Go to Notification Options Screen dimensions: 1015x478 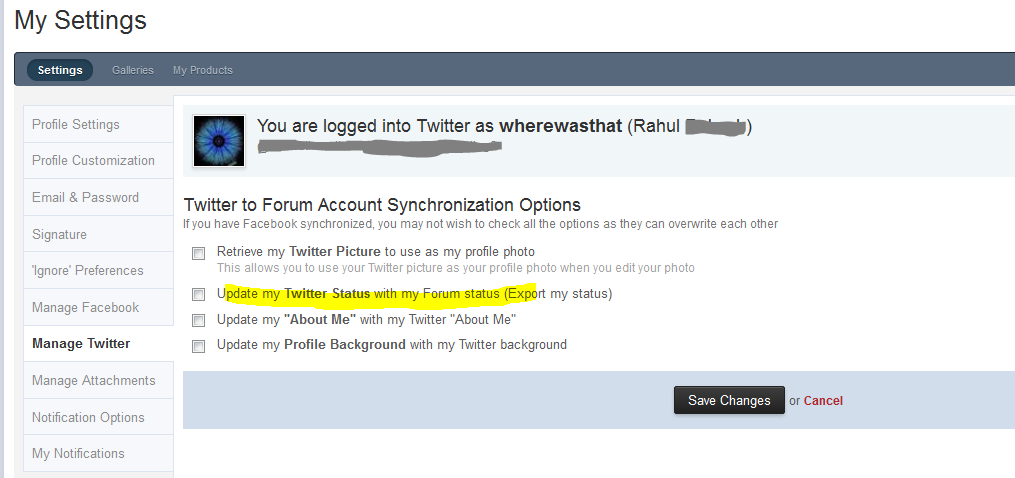click(98, 418)
